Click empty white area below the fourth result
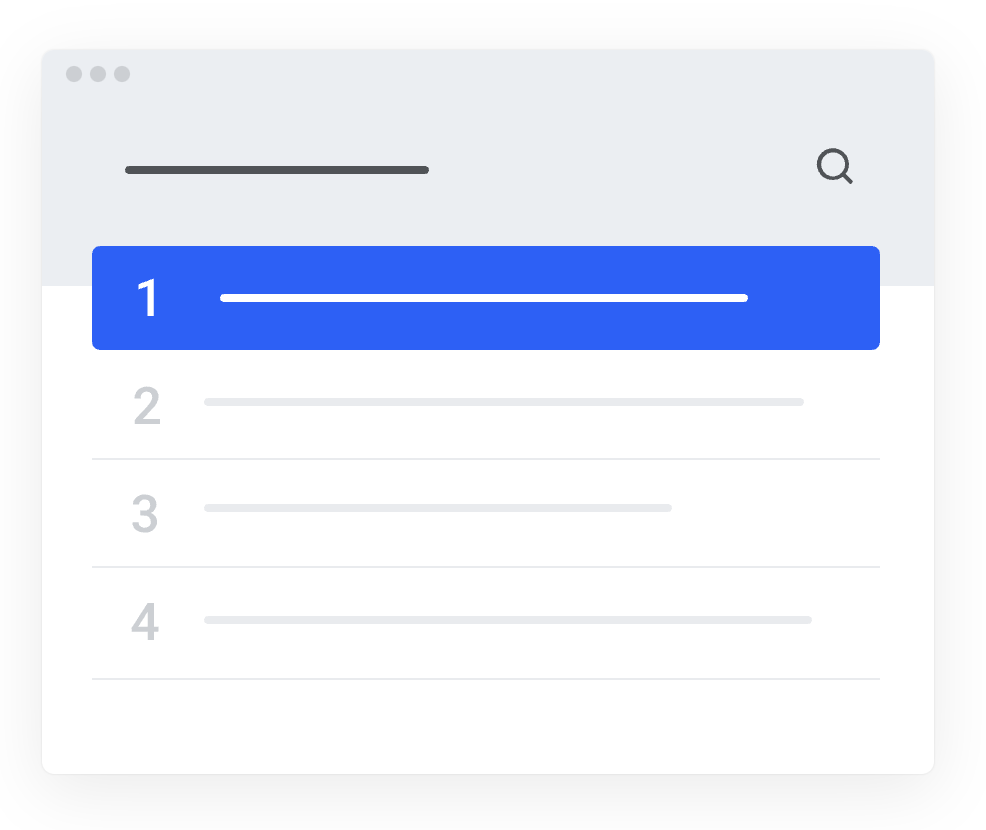The width and height of the screenshot is (986, 830). pyautogui.click(x=486, y=726)
